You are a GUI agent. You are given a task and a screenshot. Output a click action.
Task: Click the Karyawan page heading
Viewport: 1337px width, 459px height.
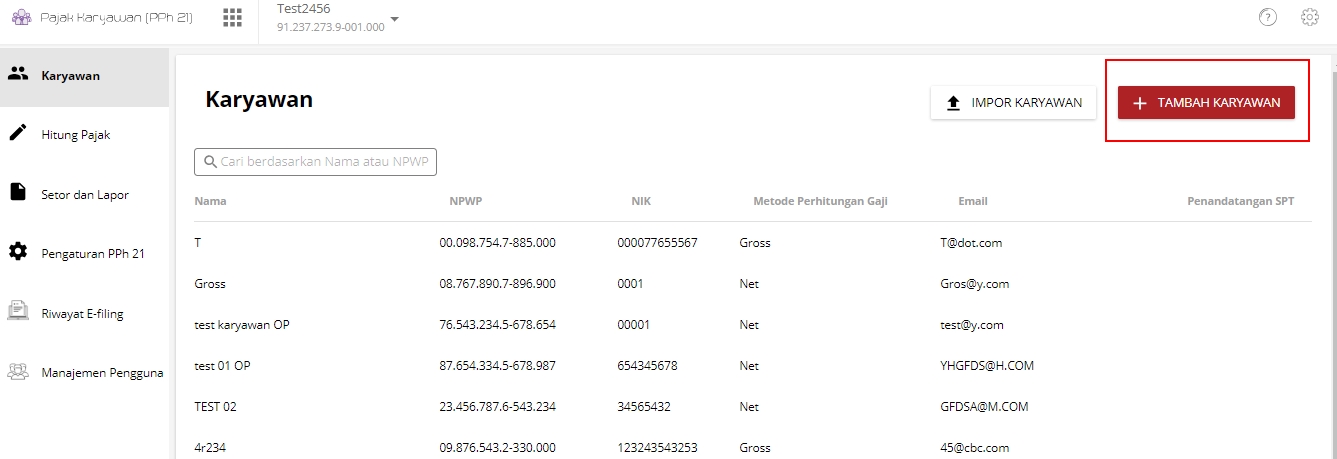tap(259, 99)
